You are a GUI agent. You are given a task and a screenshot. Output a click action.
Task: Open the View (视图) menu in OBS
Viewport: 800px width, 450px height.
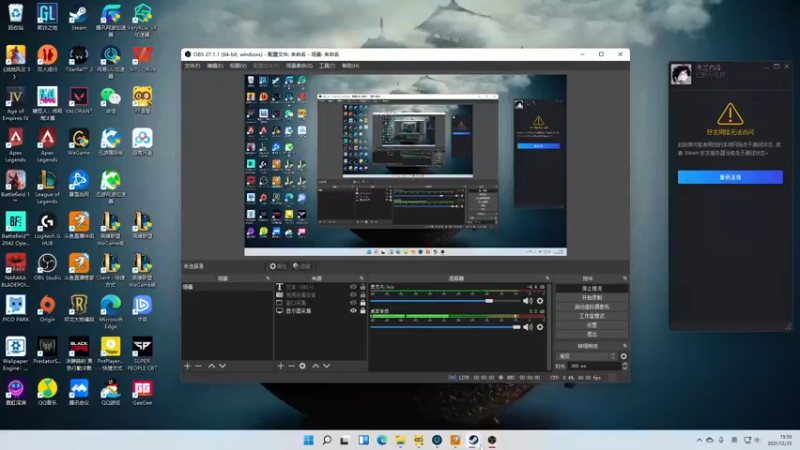(238, 66)
